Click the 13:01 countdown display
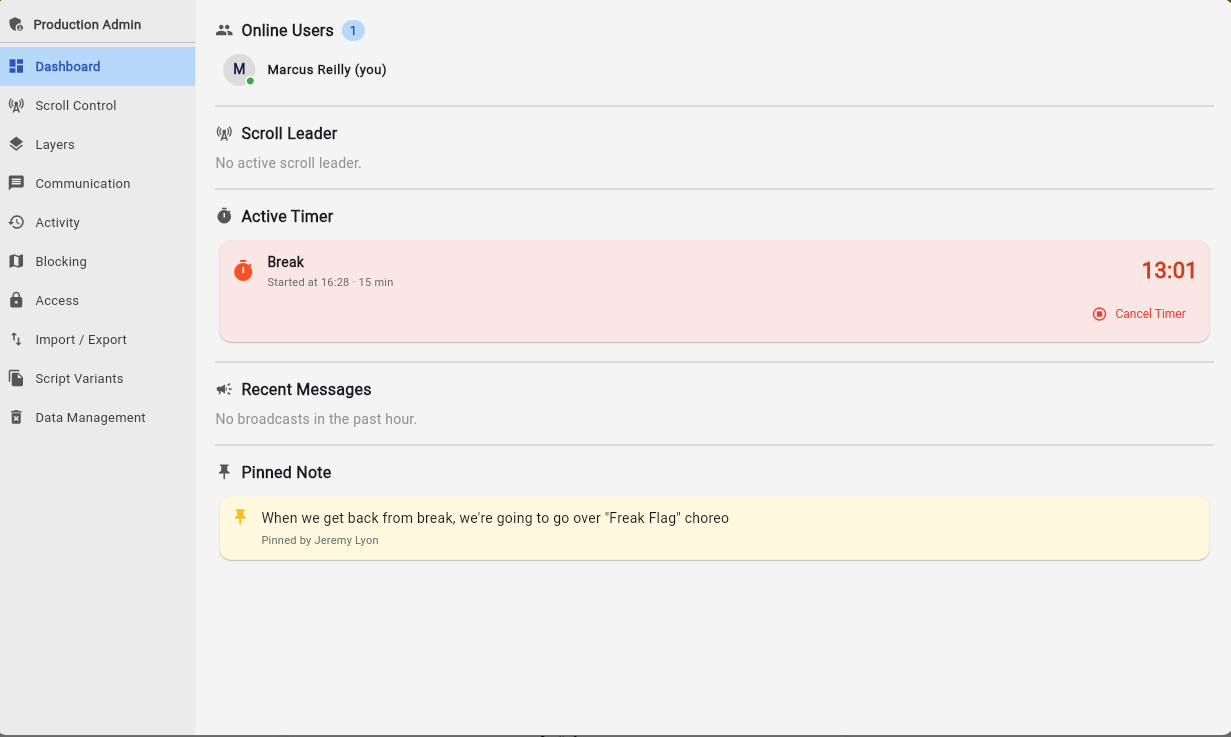The image size is (1231, 737). click(1169, 270)
